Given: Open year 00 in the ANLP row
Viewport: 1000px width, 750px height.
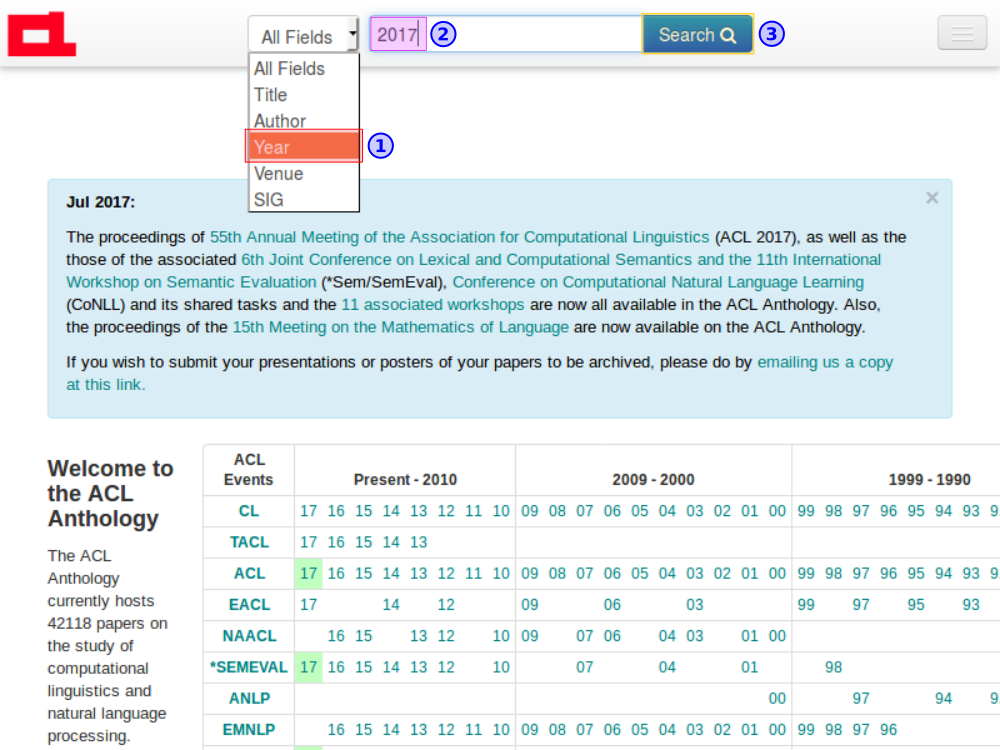Looking at the screenshot, I should [x=777, y=698].
